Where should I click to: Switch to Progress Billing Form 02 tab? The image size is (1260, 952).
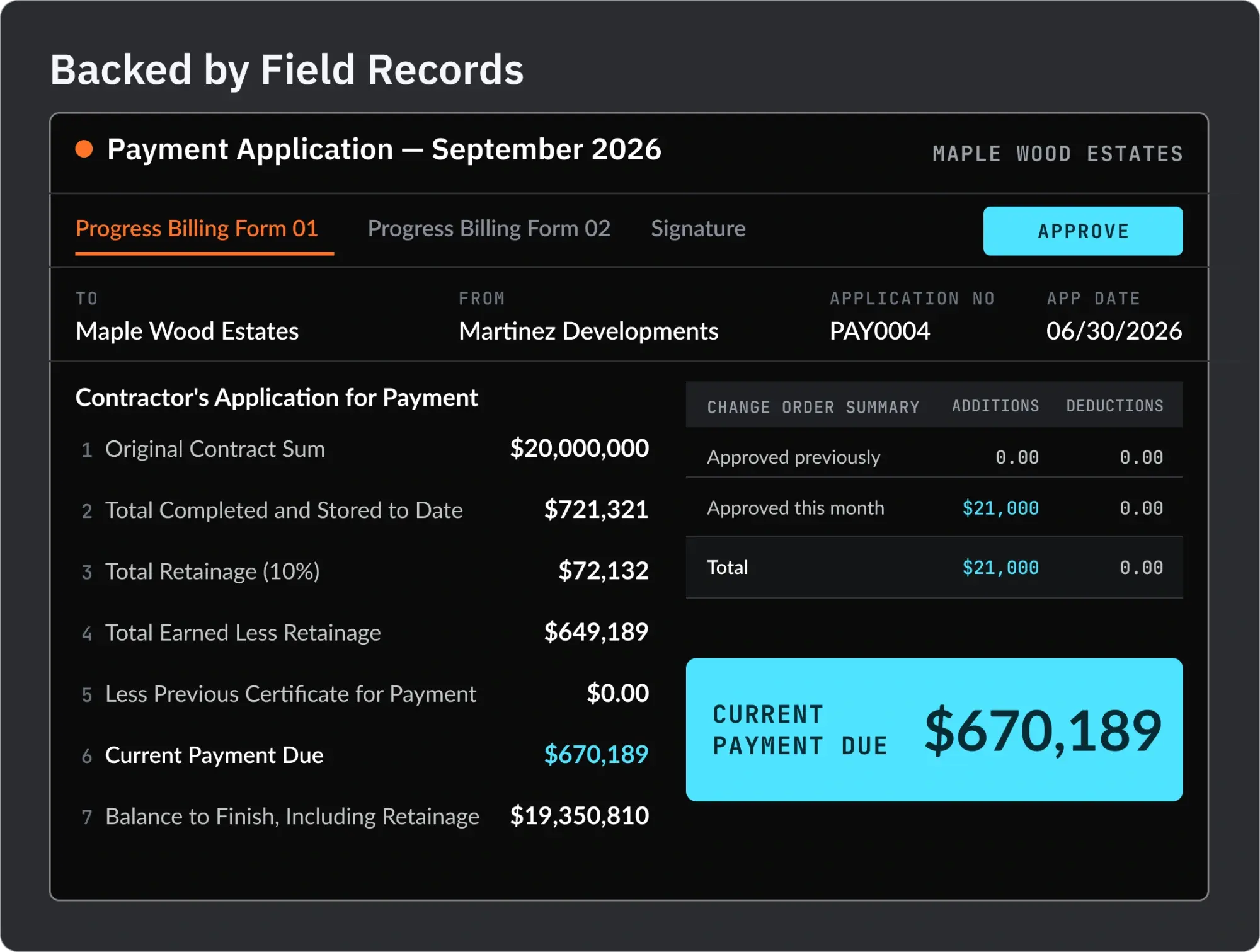click(489, 229)
